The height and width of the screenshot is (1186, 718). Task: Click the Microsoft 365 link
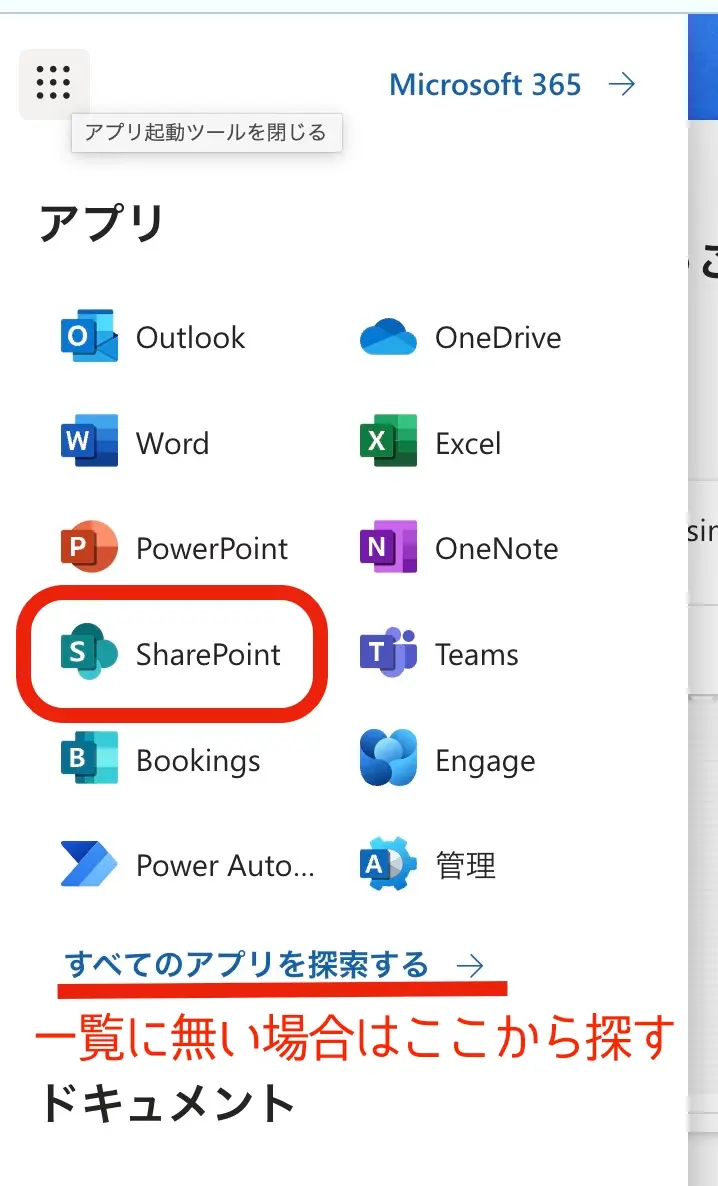click(485, 85)
